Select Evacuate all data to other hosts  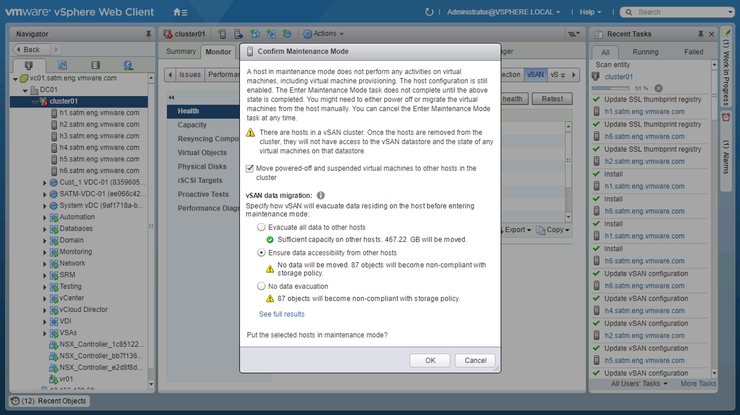click(x=261, y=227)
